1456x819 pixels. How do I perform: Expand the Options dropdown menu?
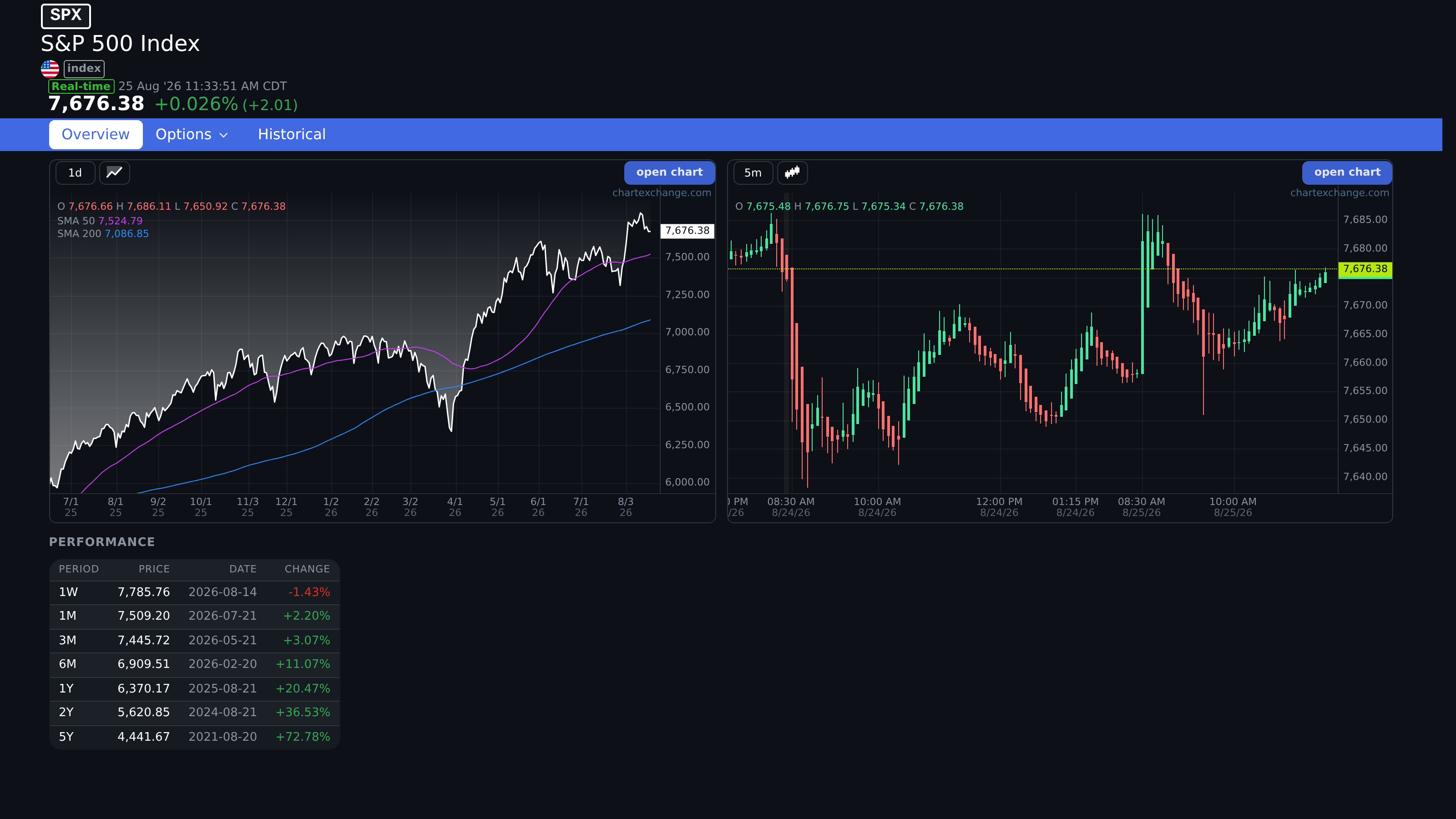pos(192,135)
